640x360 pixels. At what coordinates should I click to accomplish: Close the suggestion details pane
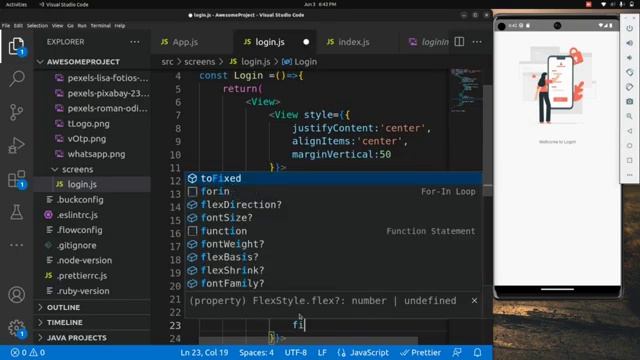click(x=474, y=301)
